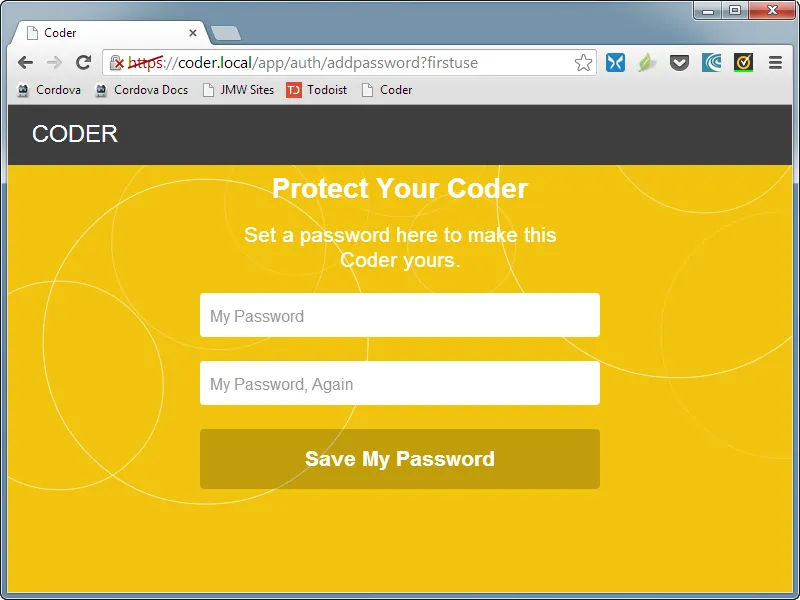Open the Chrome hamburger menu

coord(776,63)
